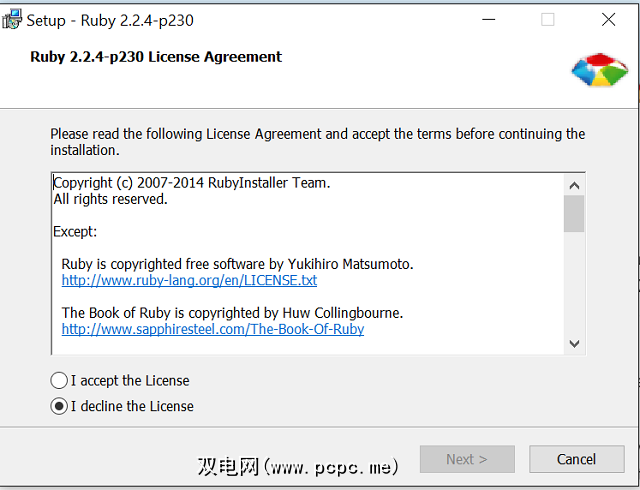The height and width of the screenshot is (490, 640).
Task: Click the license scrollbar thumb
Action: point(574,214)
